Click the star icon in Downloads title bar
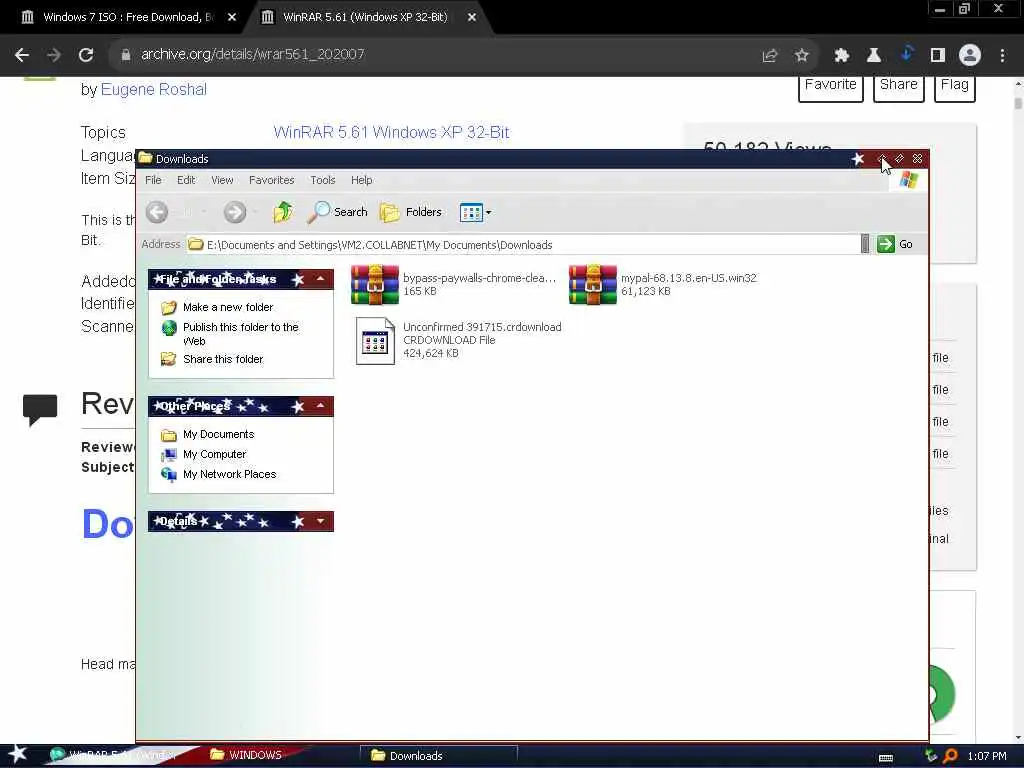 click(x=858, y=159)
